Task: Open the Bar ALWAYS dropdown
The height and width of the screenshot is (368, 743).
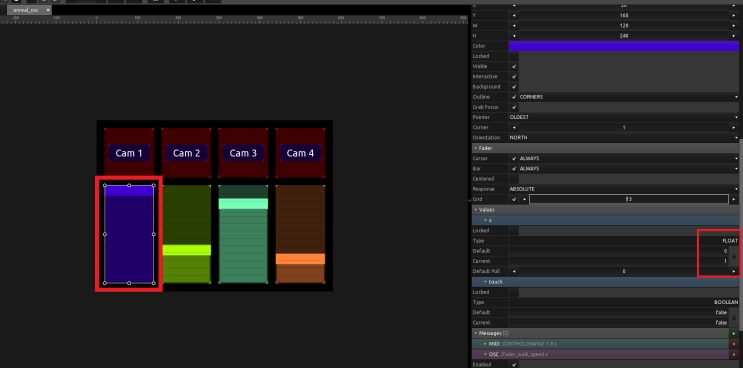Action: point(629,169)
